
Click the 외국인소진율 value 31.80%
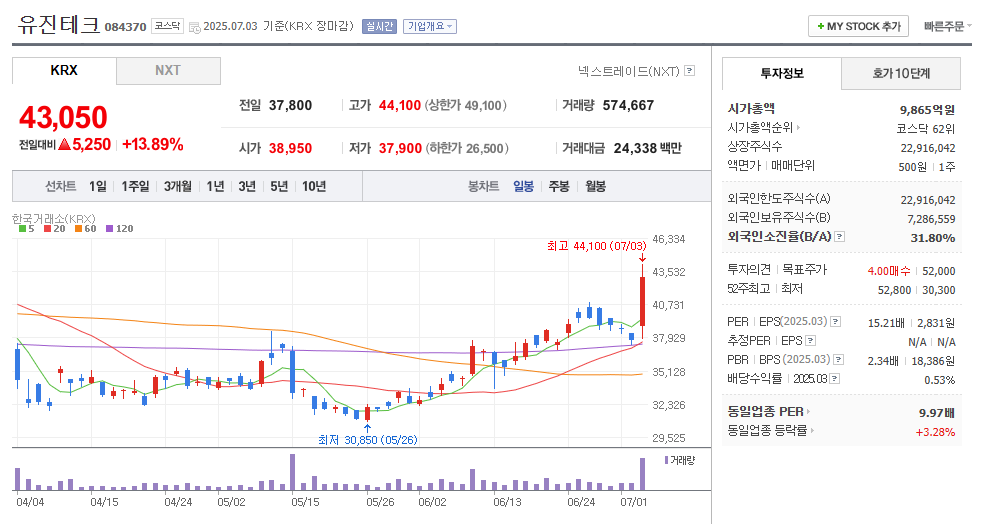click(x=933, y=238)
